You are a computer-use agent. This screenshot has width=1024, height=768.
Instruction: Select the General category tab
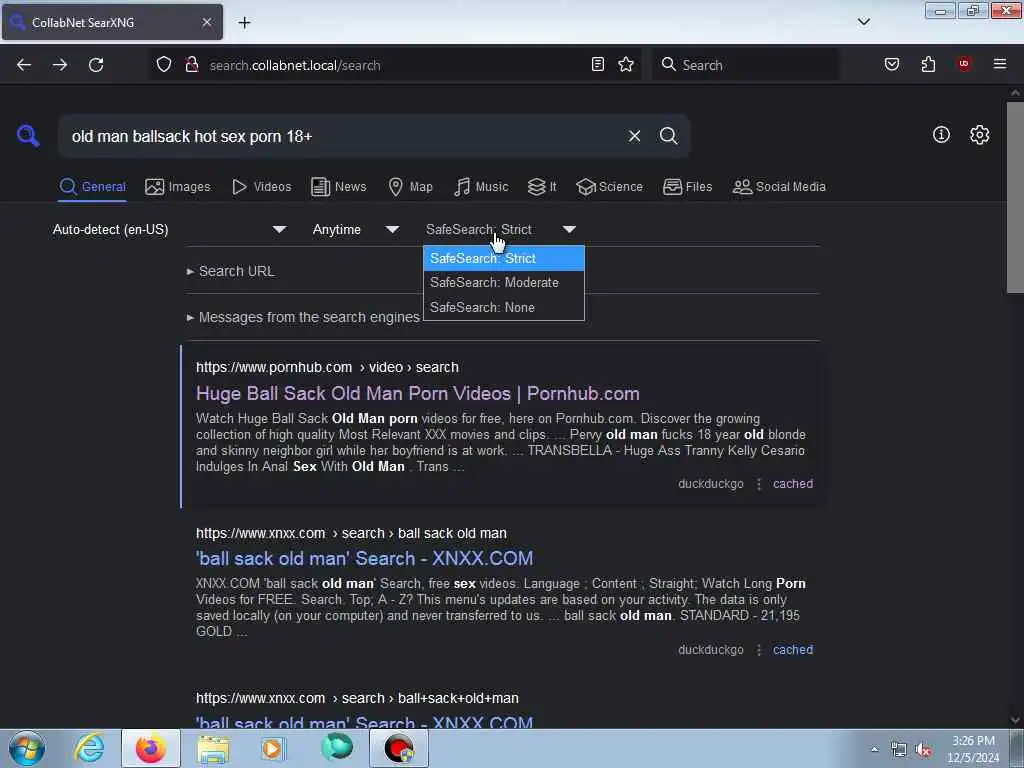point(93,187)
